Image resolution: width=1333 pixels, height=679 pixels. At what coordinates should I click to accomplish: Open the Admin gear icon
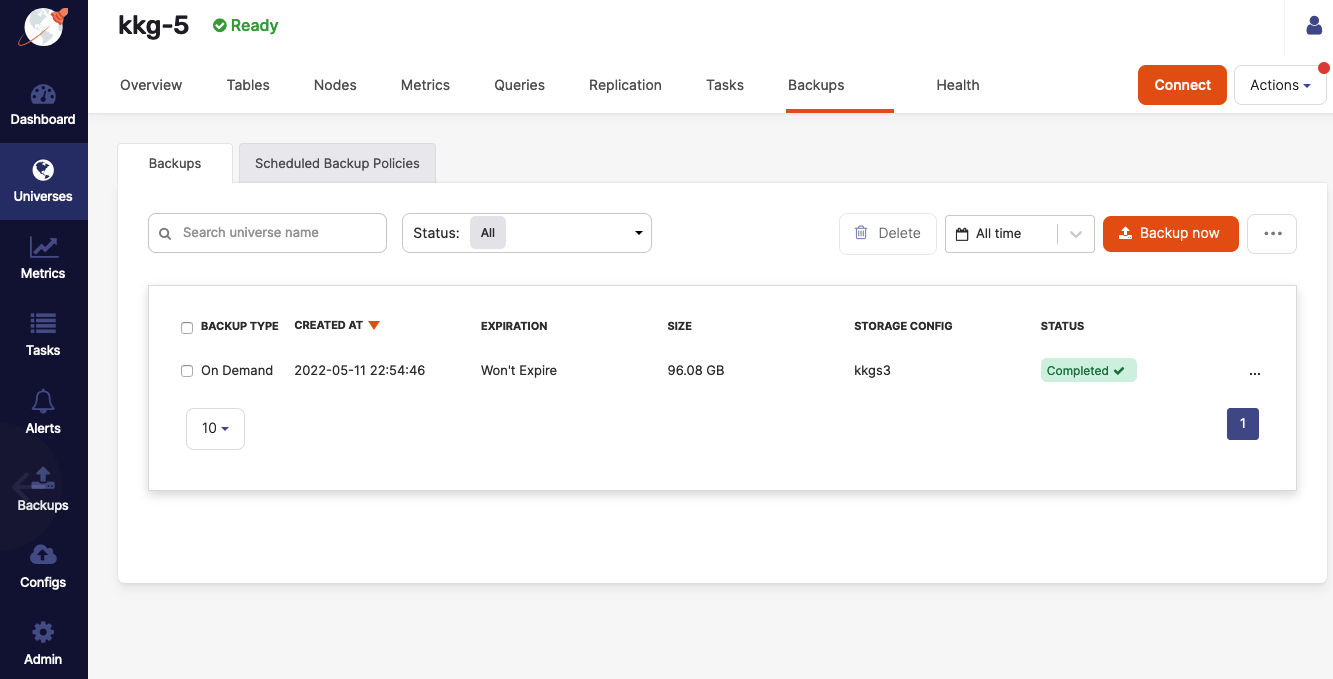click(x=43, y=632)
